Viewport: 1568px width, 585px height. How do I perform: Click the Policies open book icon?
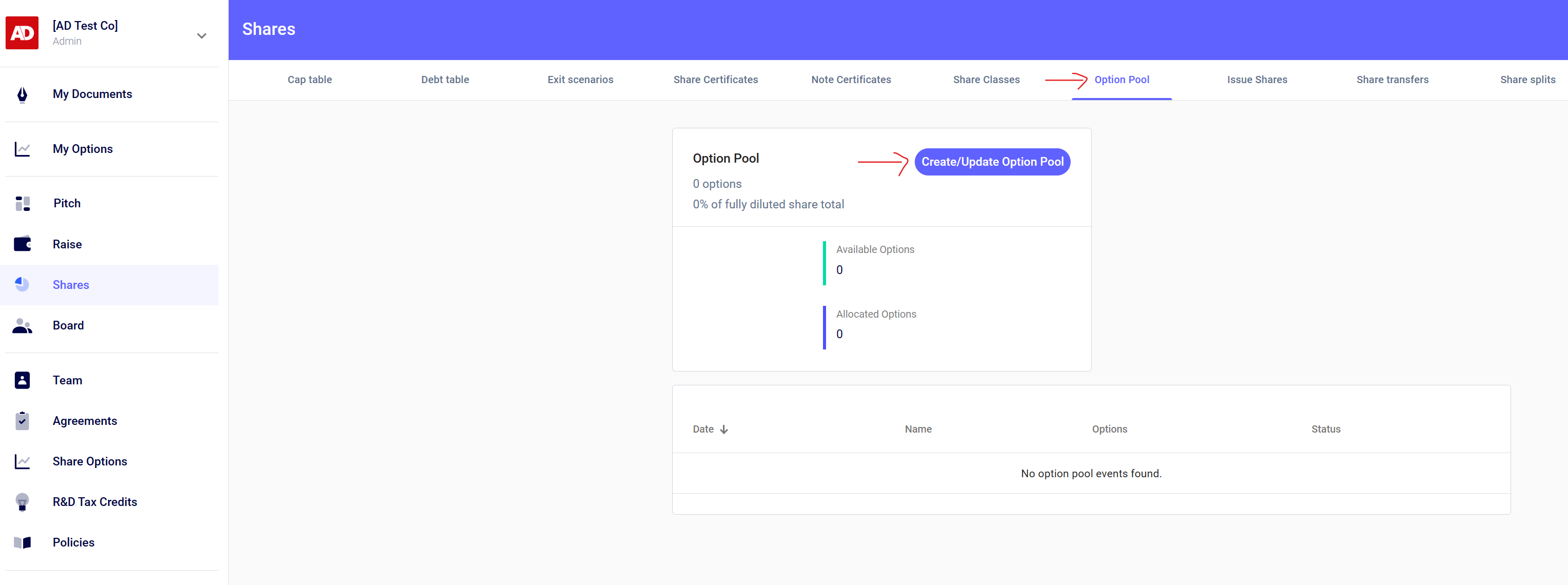point(22,543)
